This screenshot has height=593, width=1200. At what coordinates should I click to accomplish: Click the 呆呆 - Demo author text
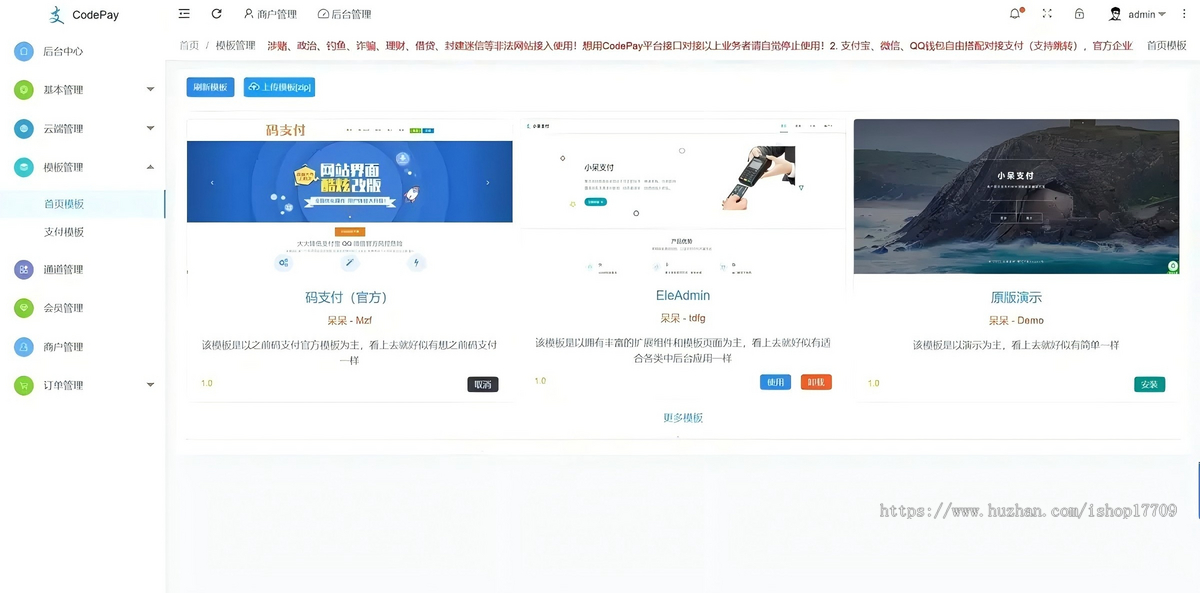[1016, 321]
